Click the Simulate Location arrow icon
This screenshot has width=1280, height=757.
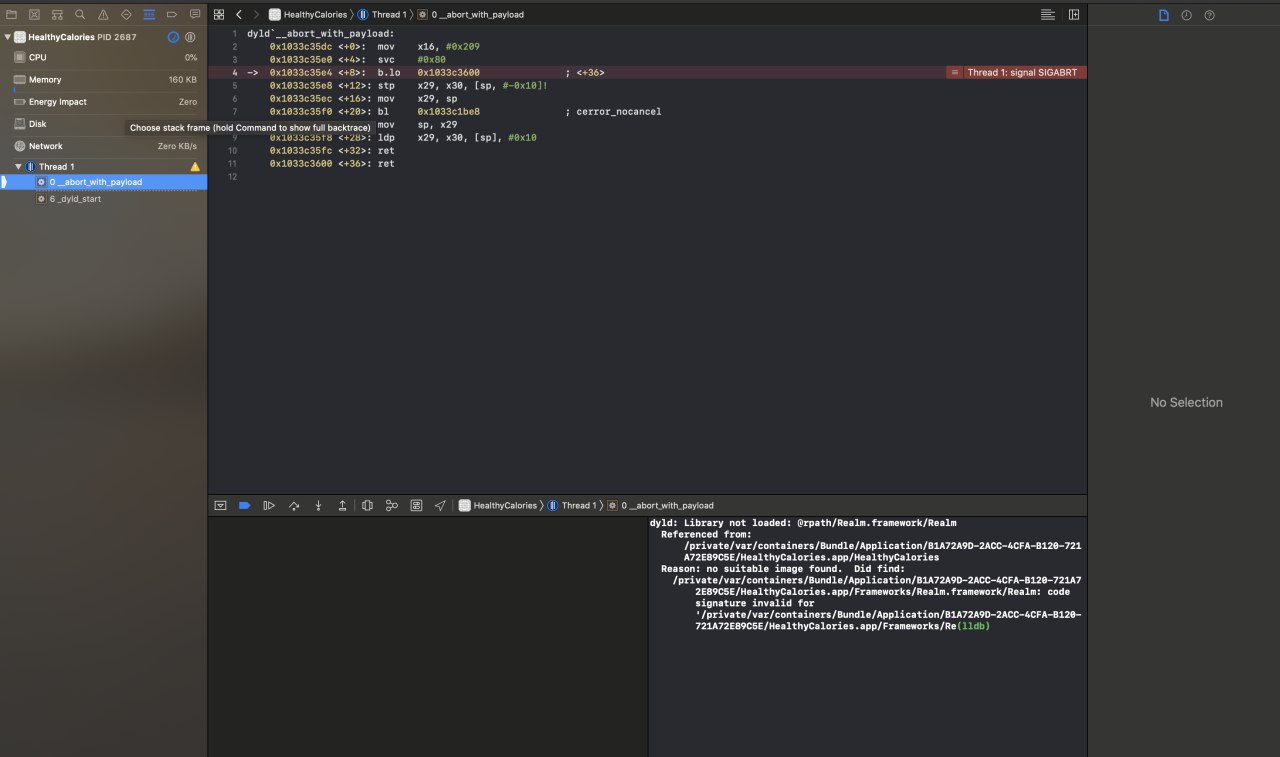pyautogui.click(x=440, y=506)
